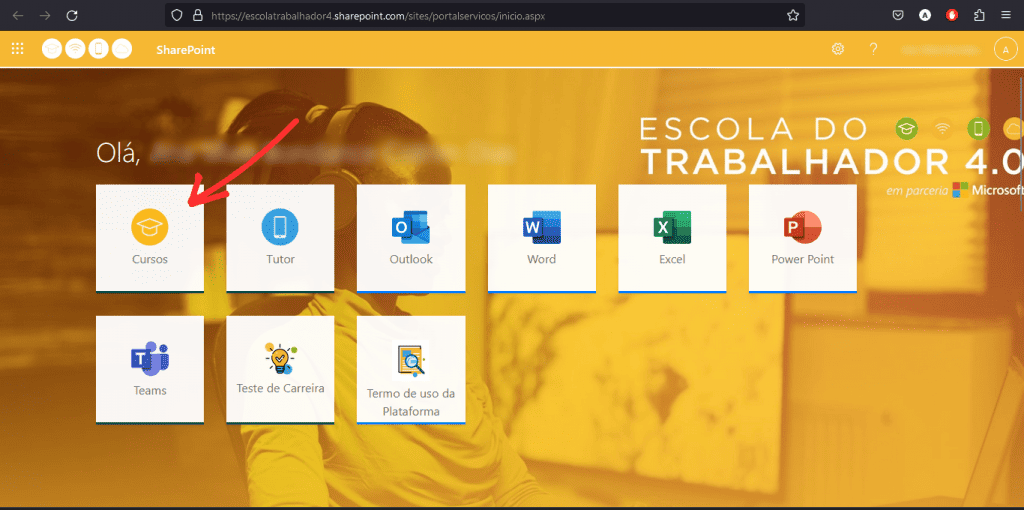Open the Pocket save icon
Image resolution: width=1024 pixels, height=510 pixels.
[x=899, y=16]
